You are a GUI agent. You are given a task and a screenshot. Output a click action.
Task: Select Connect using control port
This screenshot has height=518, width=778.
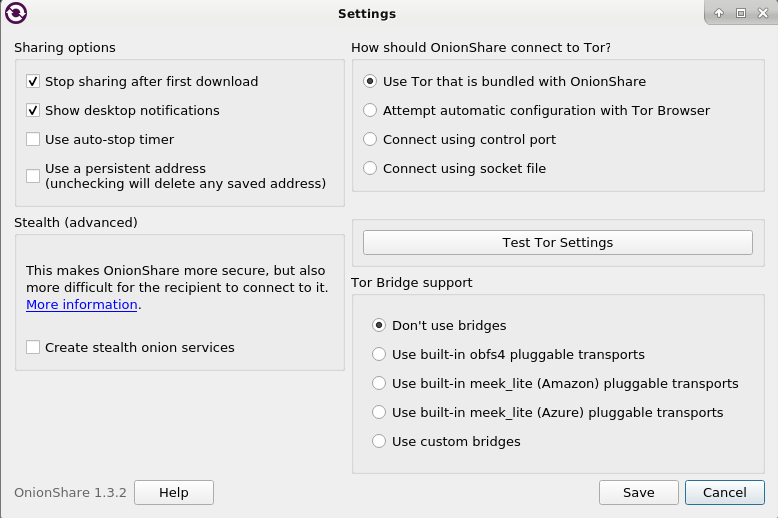pyautogui.click(x=371, y=140)
